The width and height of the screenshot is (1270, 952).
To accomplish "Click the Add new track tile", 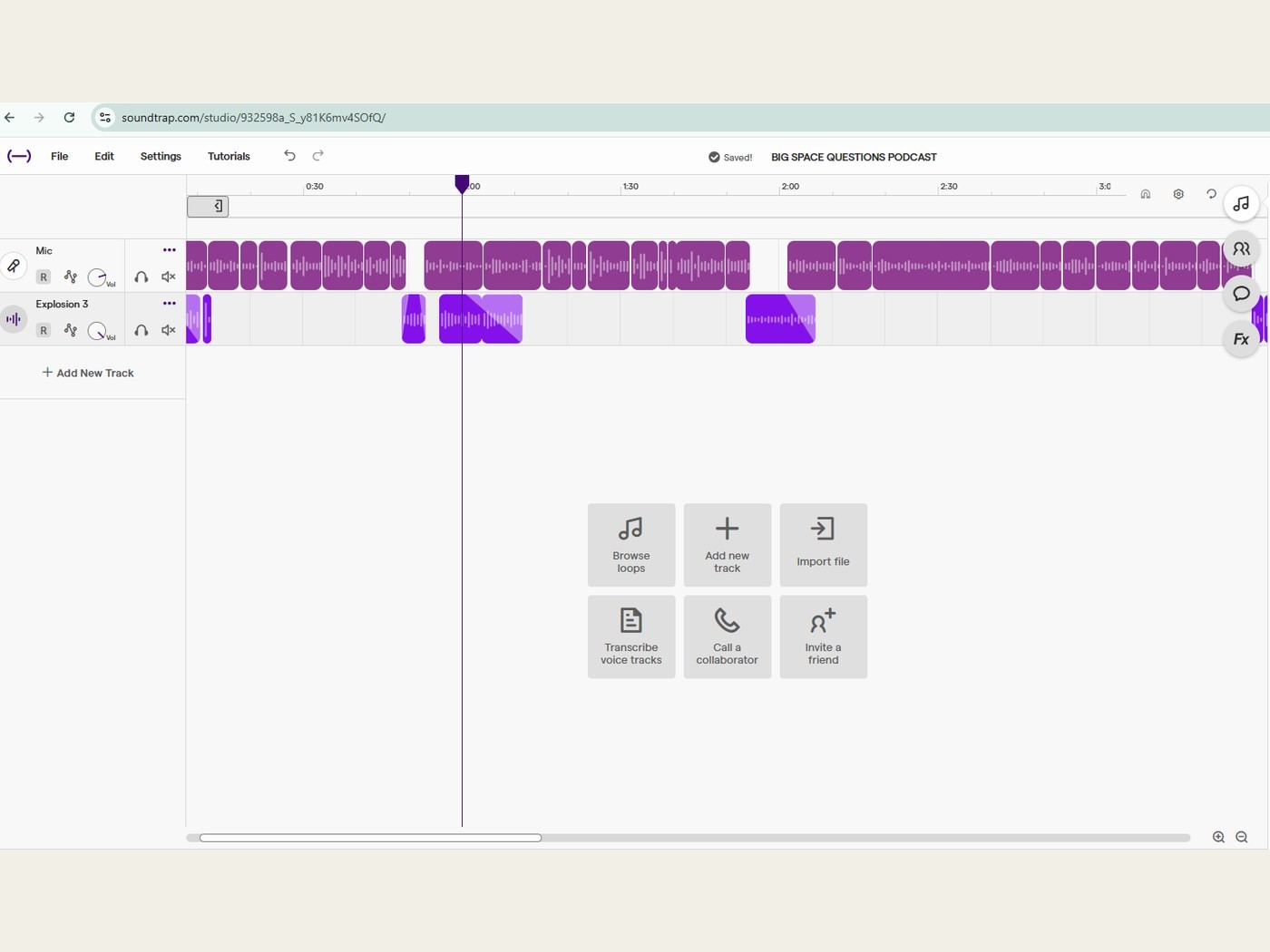I will coord(728,545).
